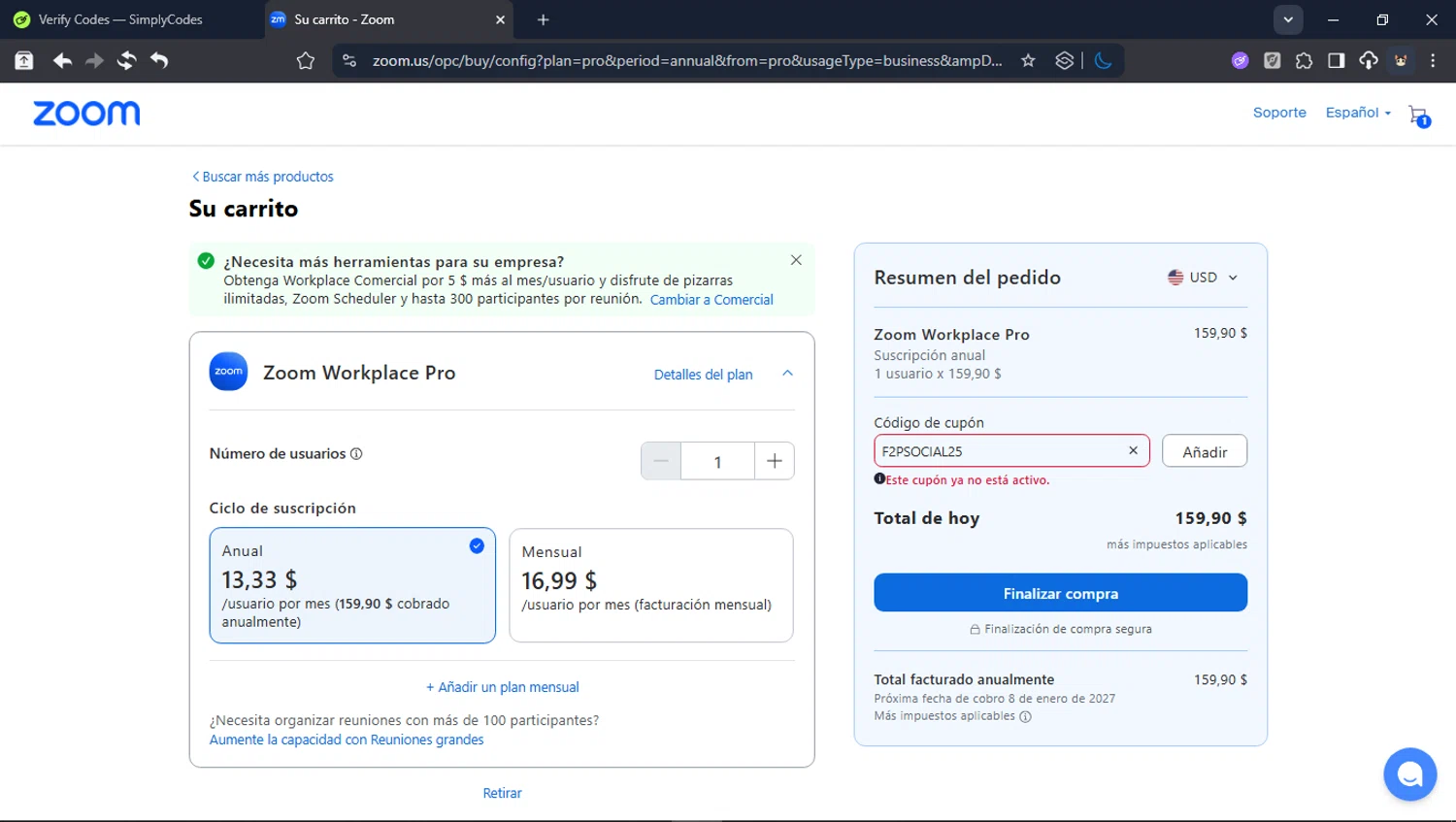
Task: Toggle the browser side panel
Action: [1336, 60]
